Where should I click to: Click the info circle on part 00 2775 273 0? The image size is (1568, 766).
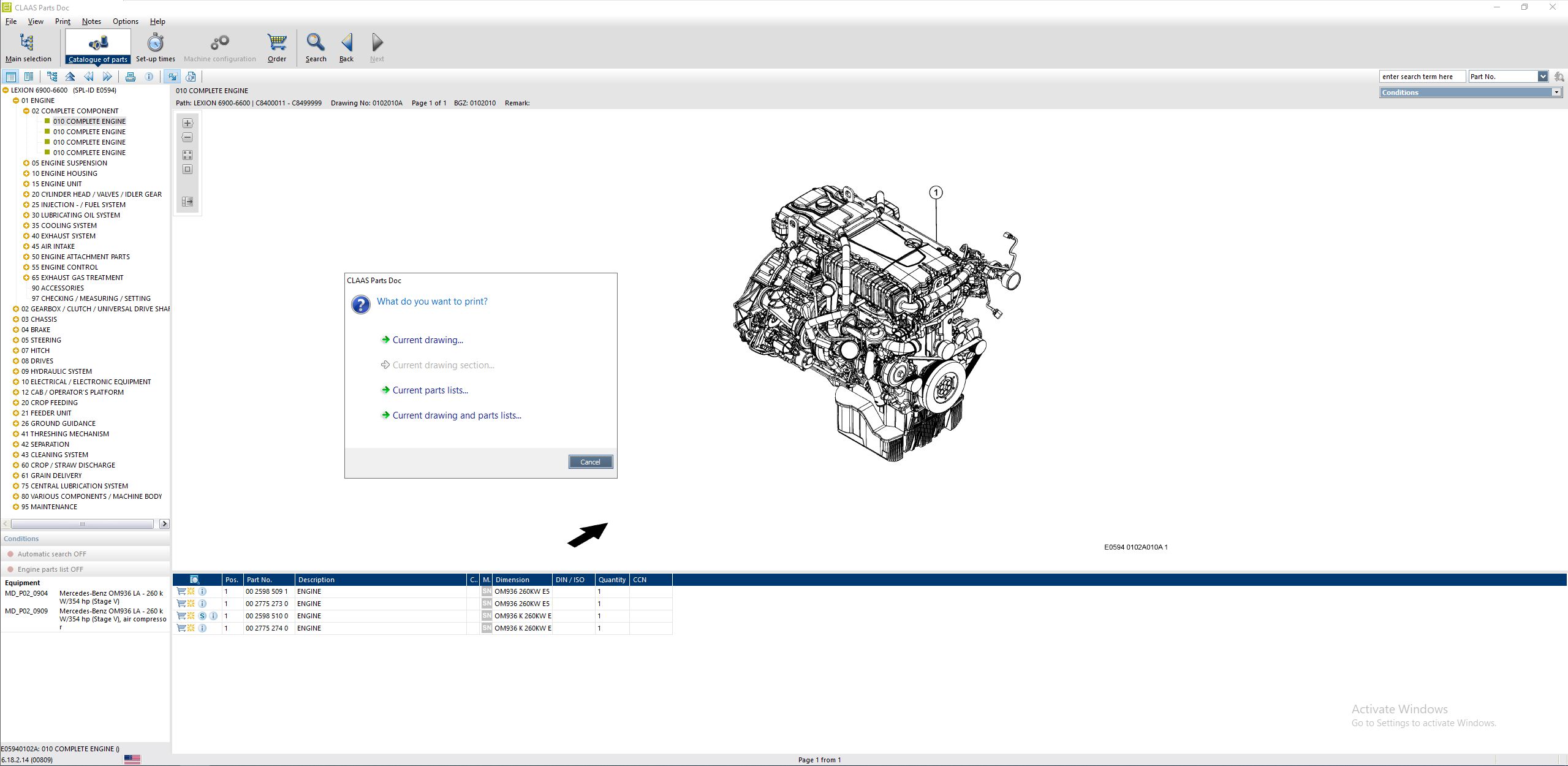coord(203,604)
